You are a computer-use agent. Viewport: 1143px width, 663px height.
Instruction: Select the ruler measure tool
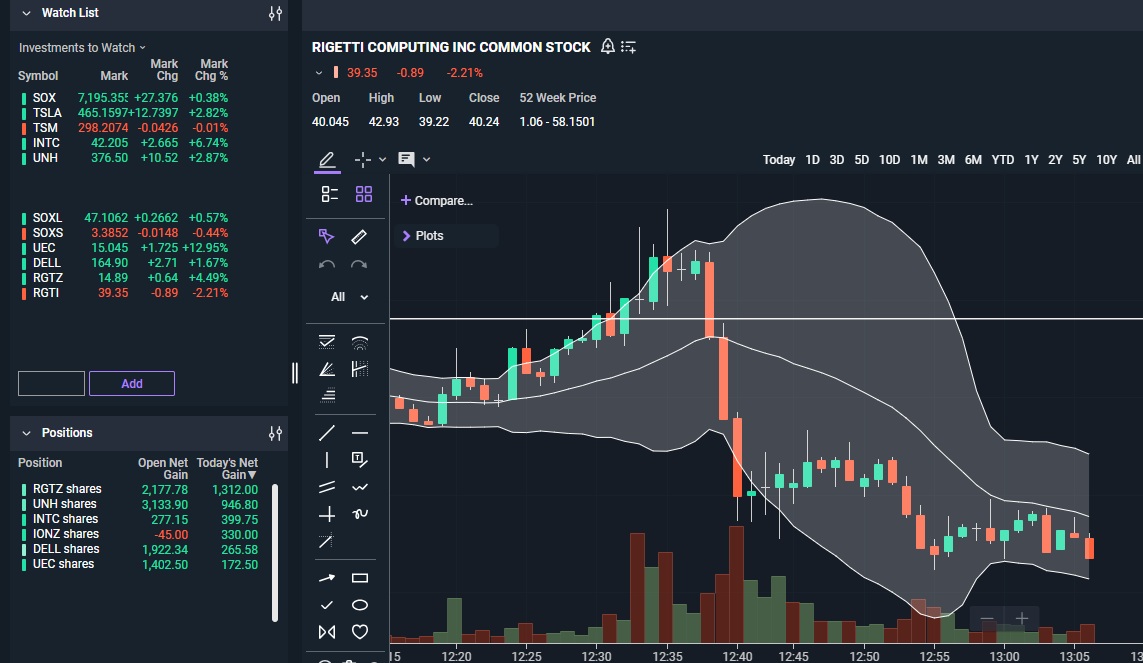pyautogui.click(x=359, y=237)
